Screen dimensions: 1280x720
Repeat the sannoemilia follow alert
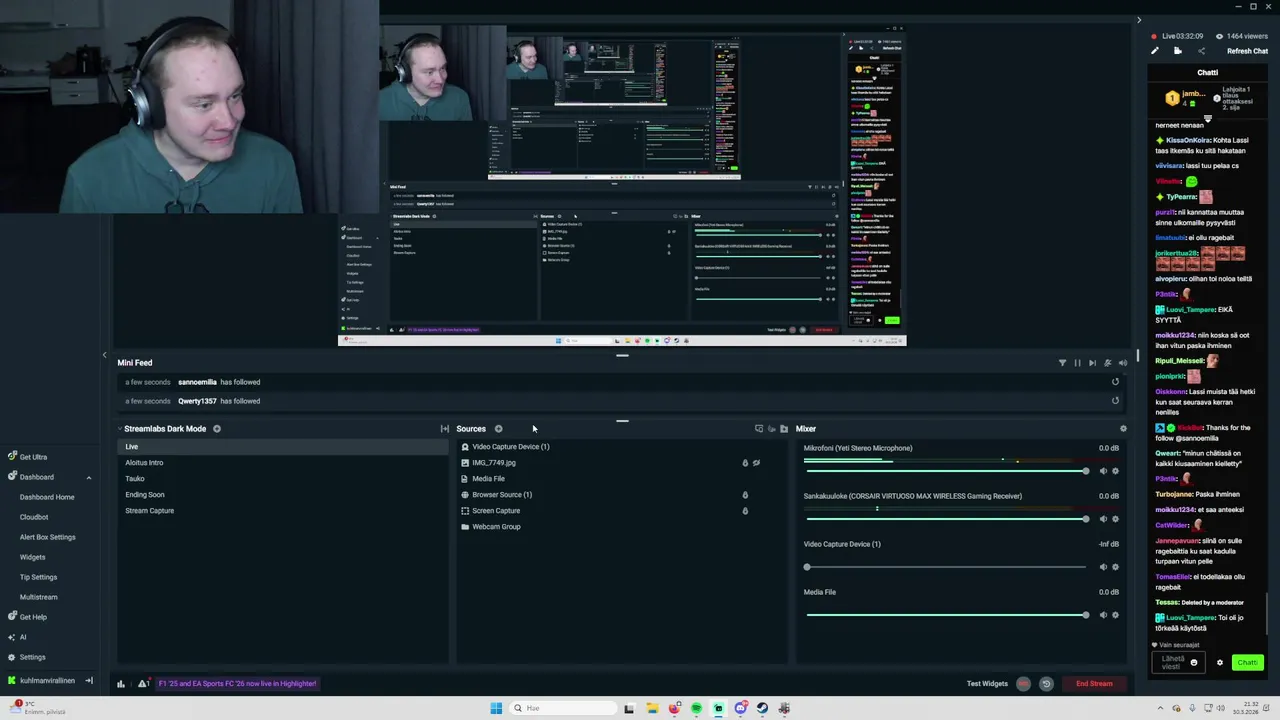[1115, 382]
